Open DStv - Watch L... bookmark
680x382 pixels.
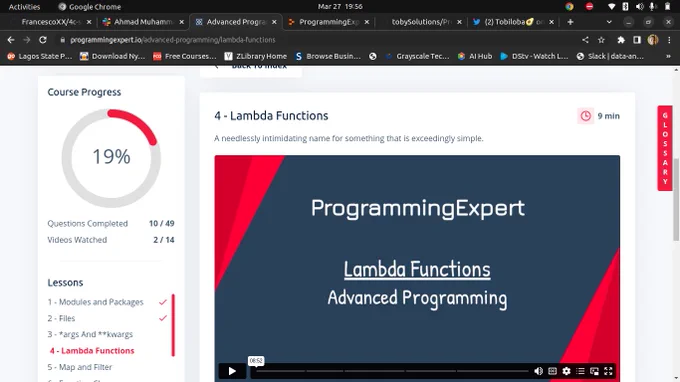click(534, 56)
